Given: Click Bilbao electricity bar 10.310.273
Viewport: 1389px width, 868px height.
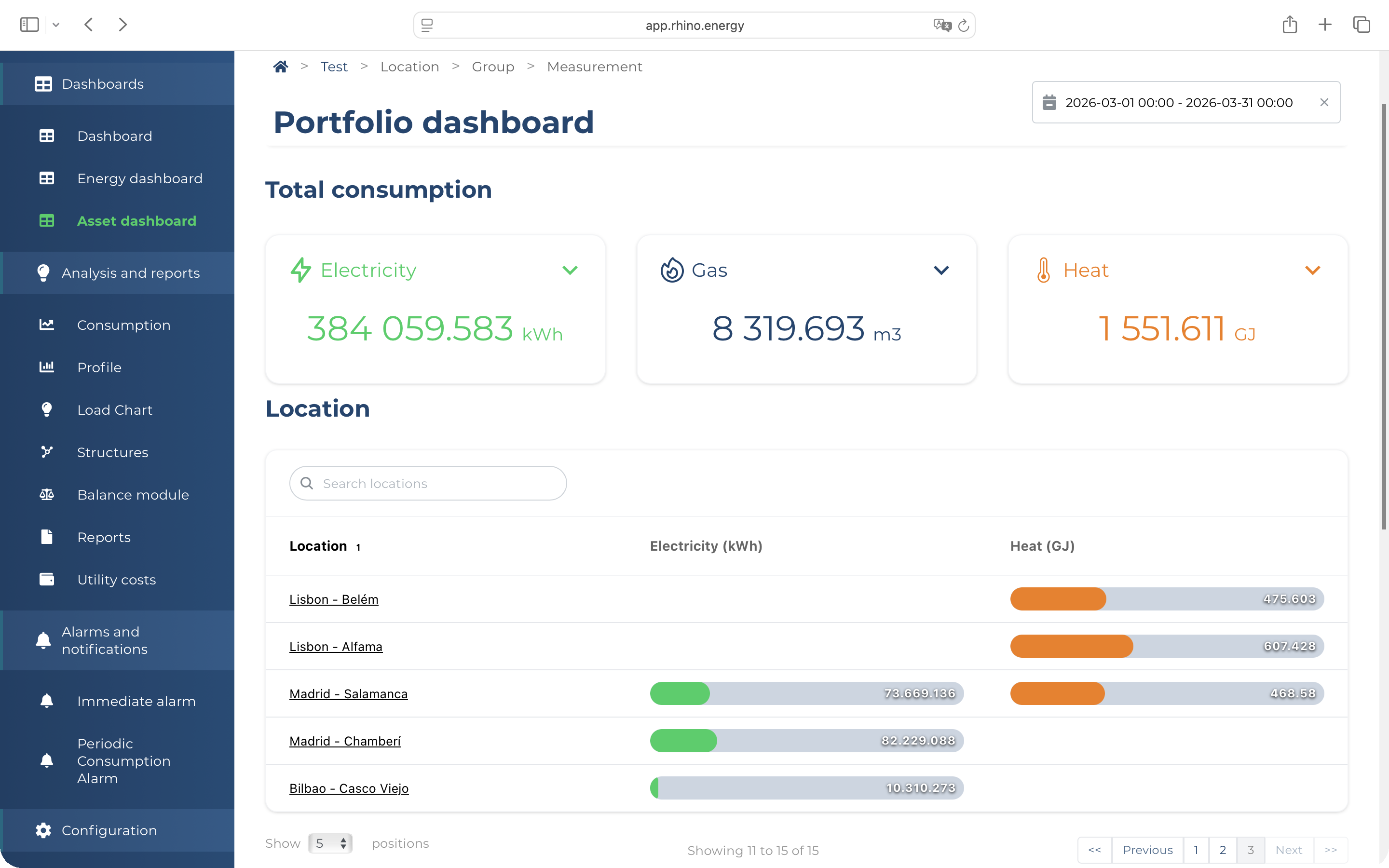Looking at the screenshot, I should coord(806,788).
